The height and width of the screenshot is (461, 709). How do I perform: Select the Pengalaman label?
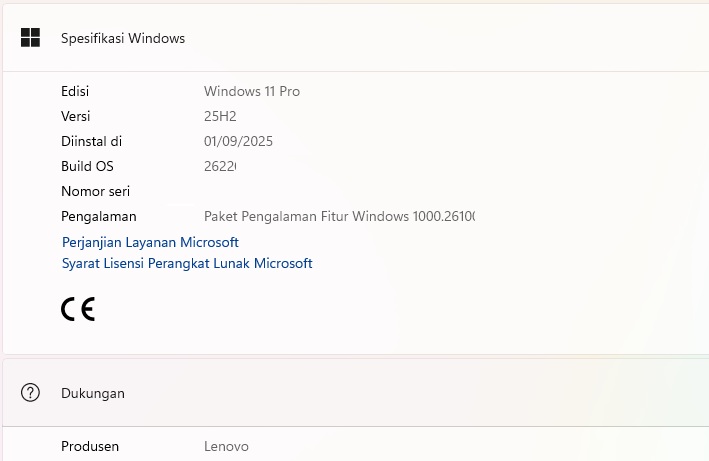click(x=99, y=216)
